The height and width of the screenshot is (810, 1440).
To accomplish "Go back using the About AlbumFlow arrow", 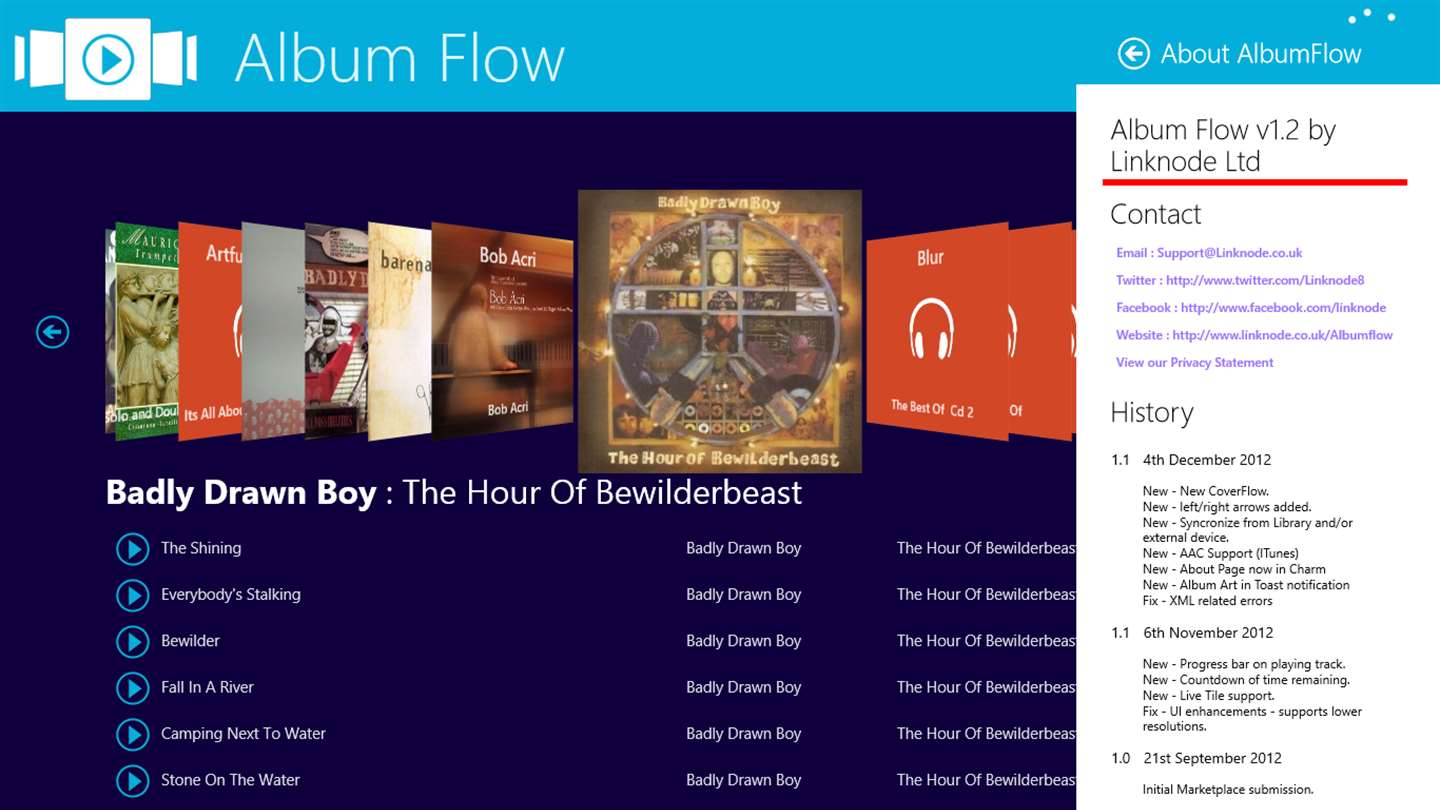I will [x=1133, y=53].
